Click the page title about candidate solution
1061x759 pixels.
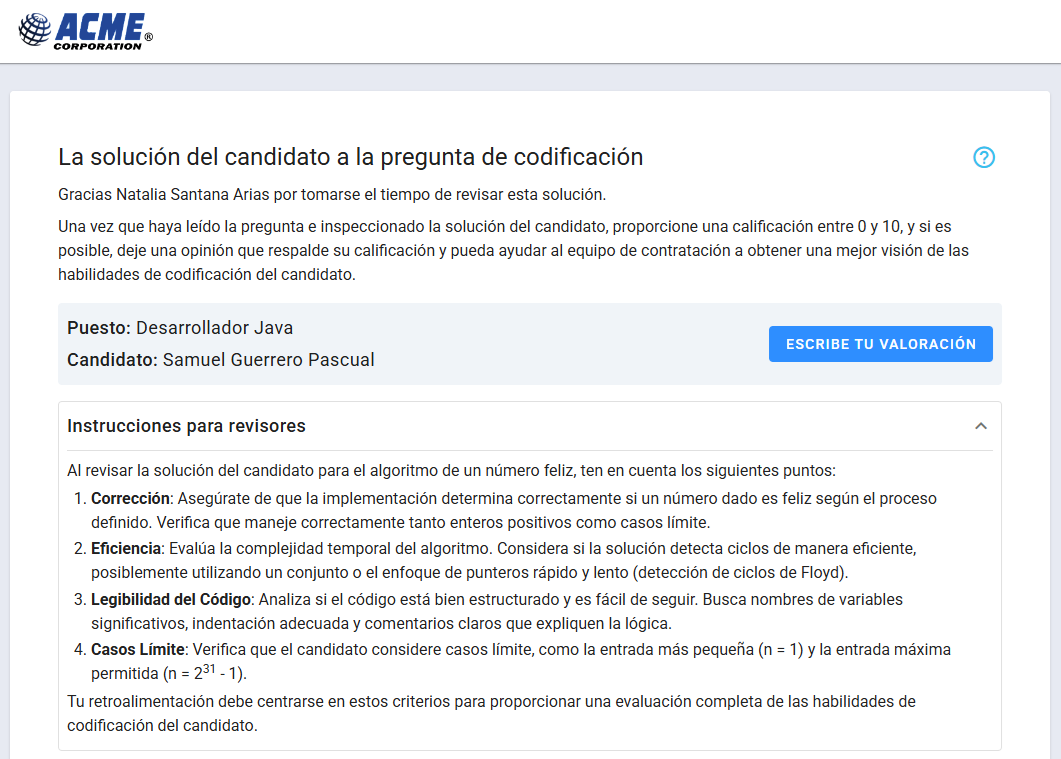[x=350, y=157]
